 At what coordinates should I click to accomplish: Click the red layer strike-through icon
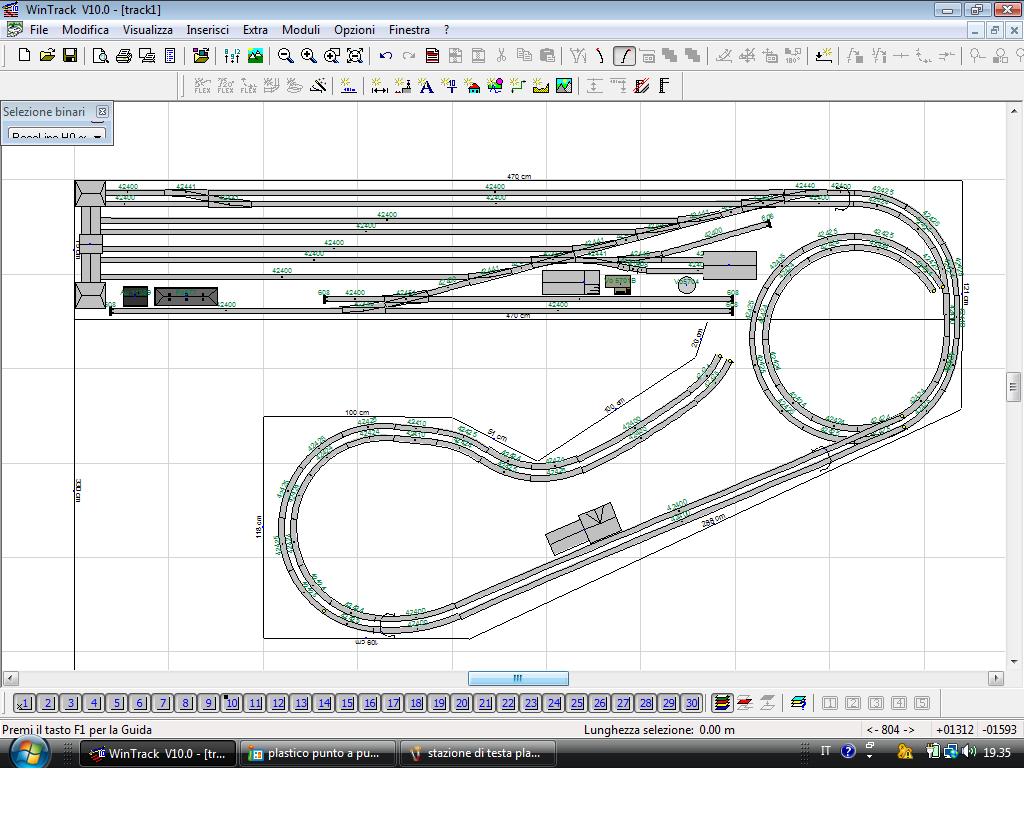coord(744,703)
